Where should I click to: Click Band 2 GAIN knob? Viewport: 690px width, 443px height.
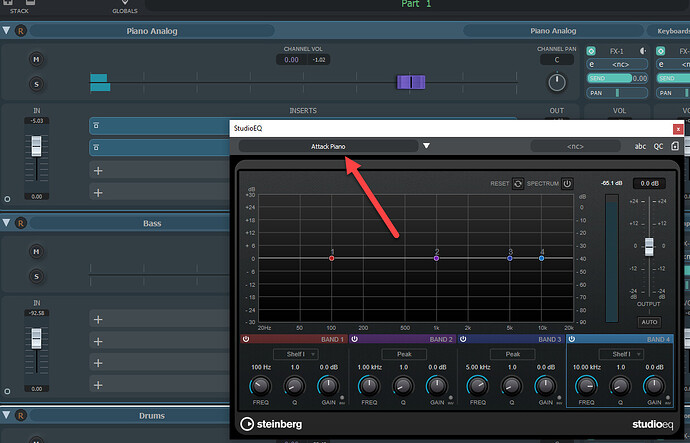(x=437, y=386)
